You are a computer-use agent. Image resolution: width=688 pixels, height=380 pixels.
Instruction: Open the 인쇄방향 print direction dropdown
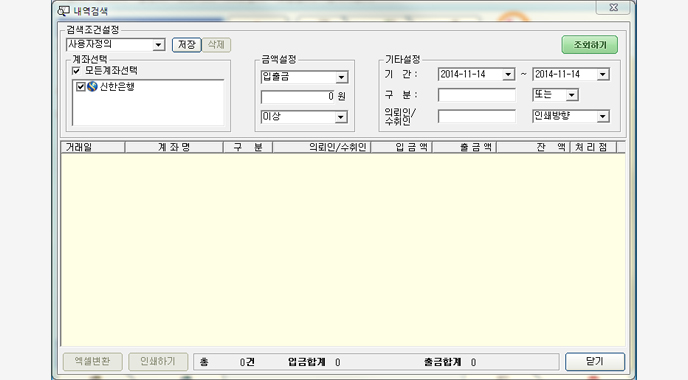pyautogui.click(x=603, y=116)
